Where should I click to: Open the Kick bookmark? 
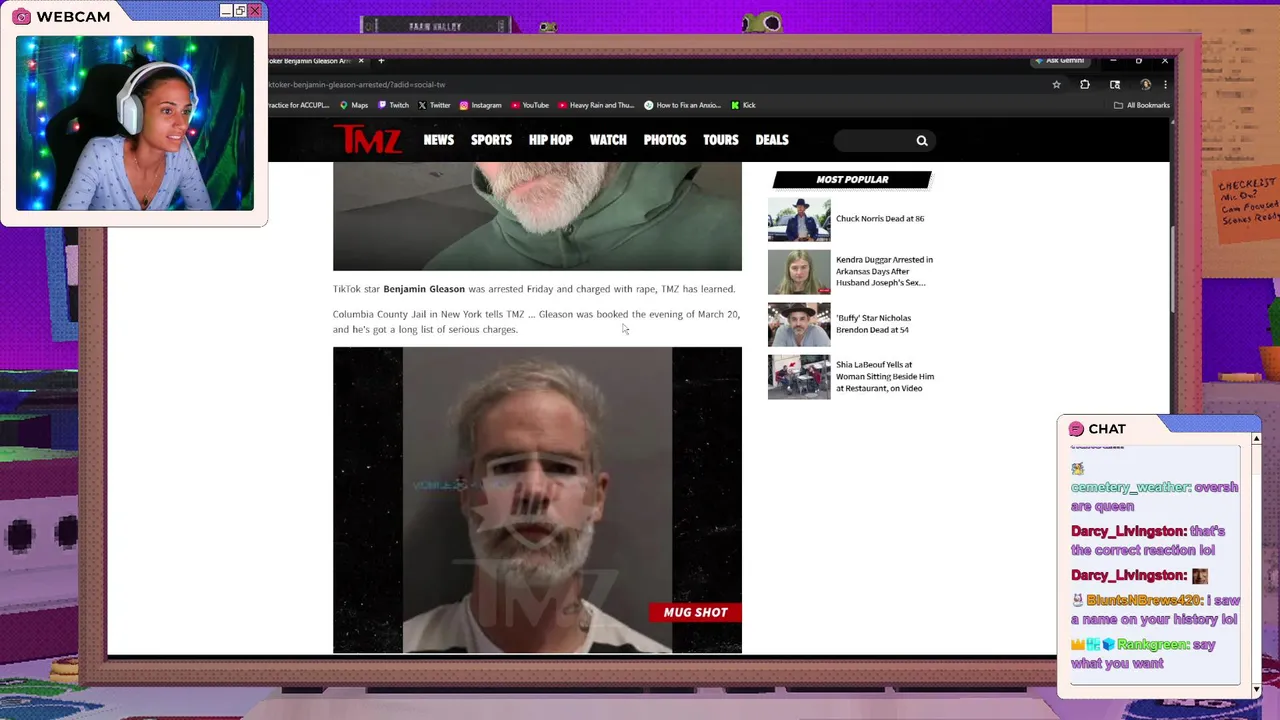click(743, 105)
